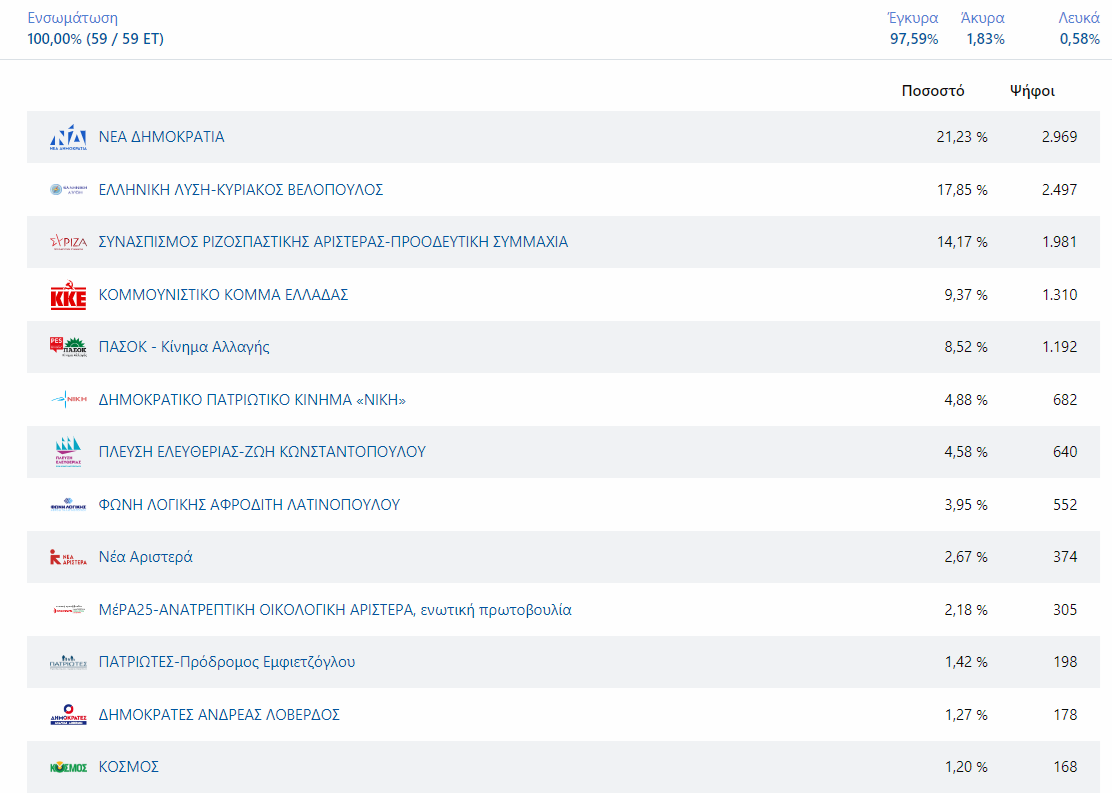Click the green ΚΟΣΜΟΣ party logo
1112x793 pixels.
[x=68, y=767]
